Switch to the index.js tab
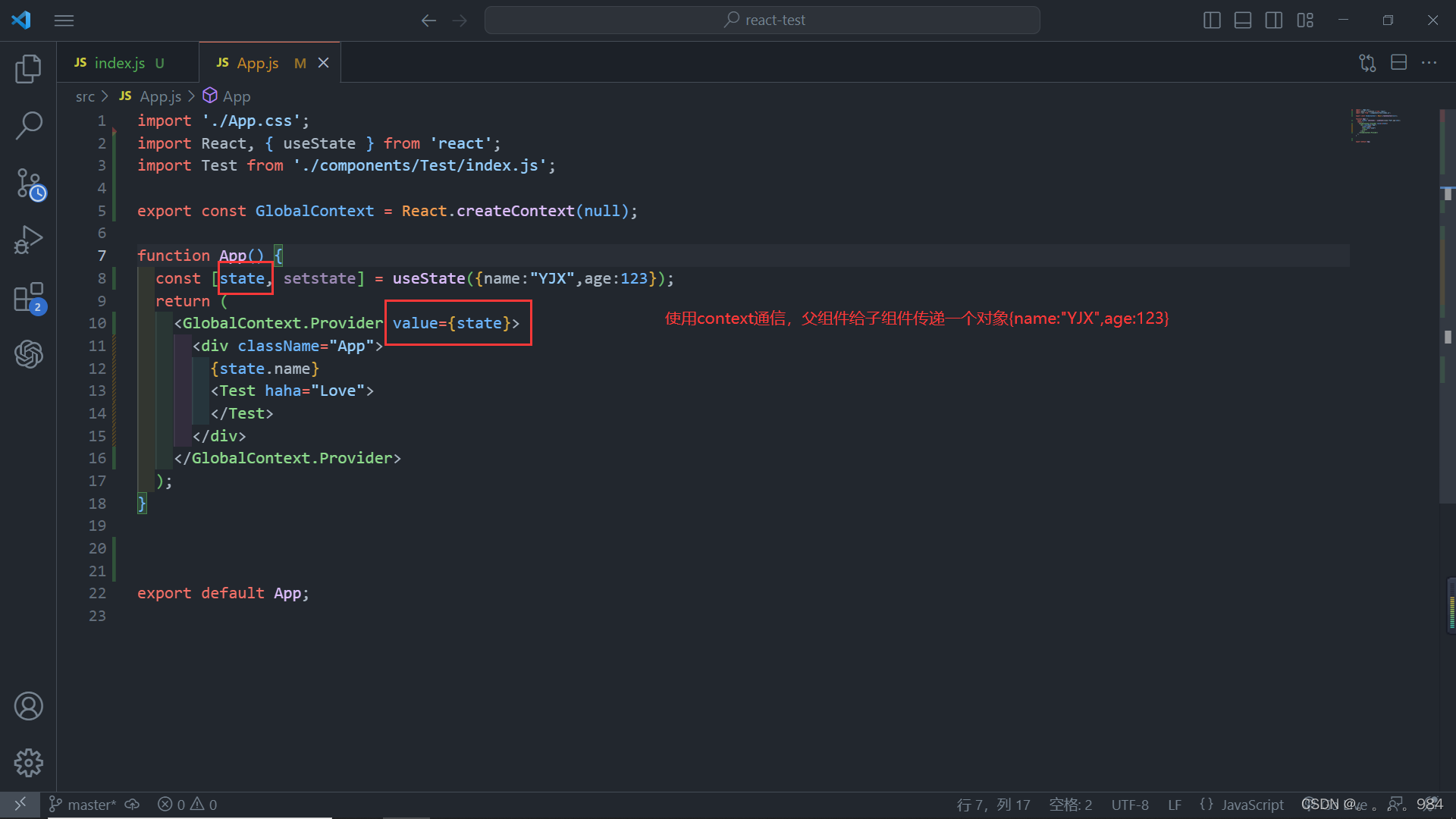 pos(119,63)
